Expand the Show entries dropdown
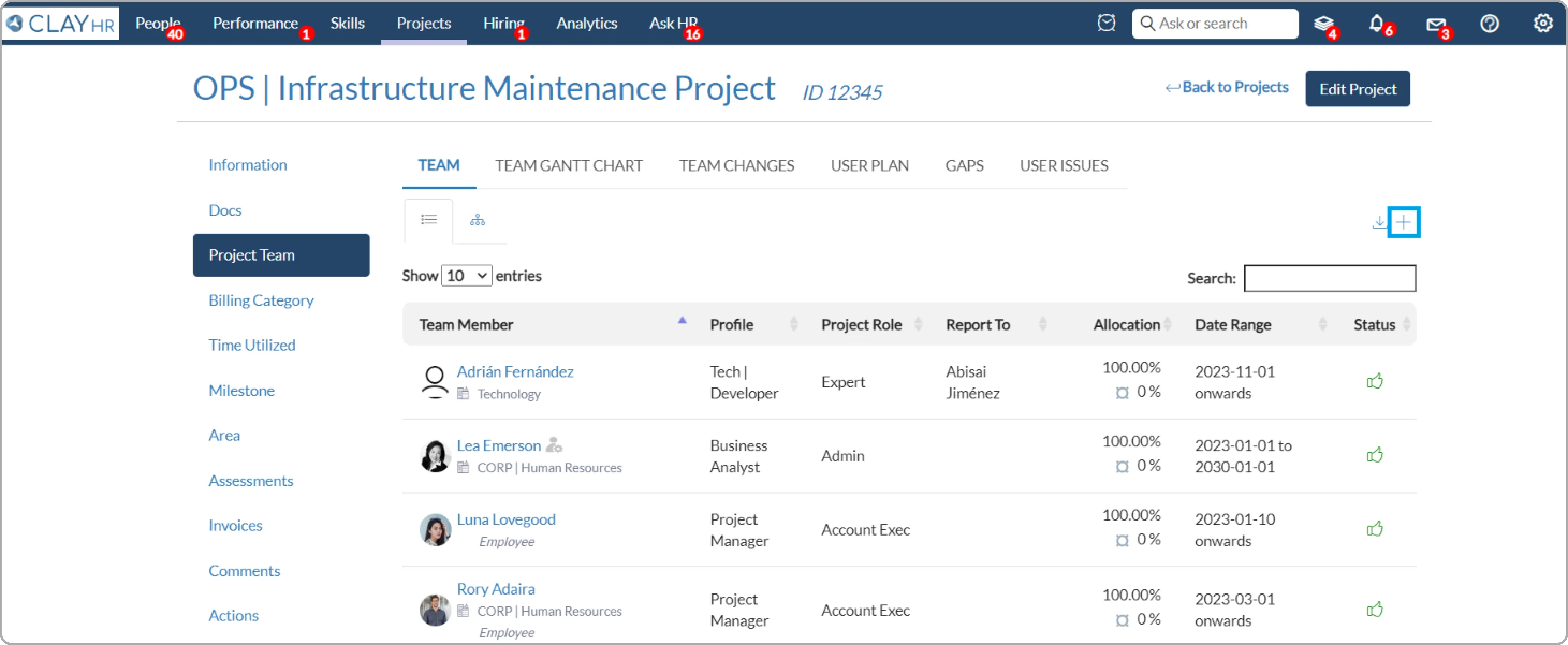This screenshot has height=645, width=1568. pyautogui.click(x=466, y=276)
